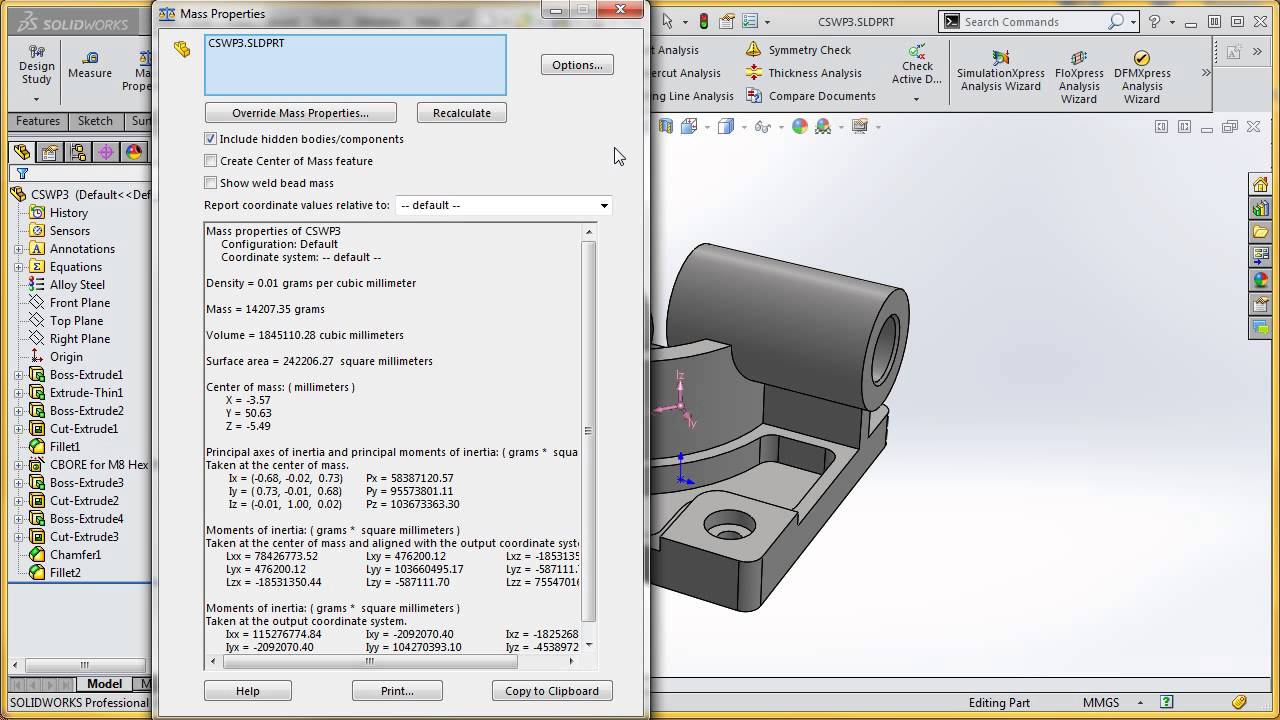Open the File Properties icon in title bar
The image size is (1280, 720).
click(726, 21)
